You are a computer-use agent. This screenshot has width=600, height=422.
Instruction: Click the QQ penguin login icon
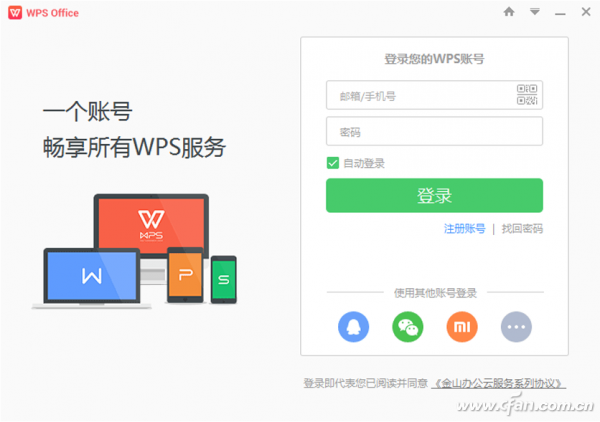click(354, 327)
